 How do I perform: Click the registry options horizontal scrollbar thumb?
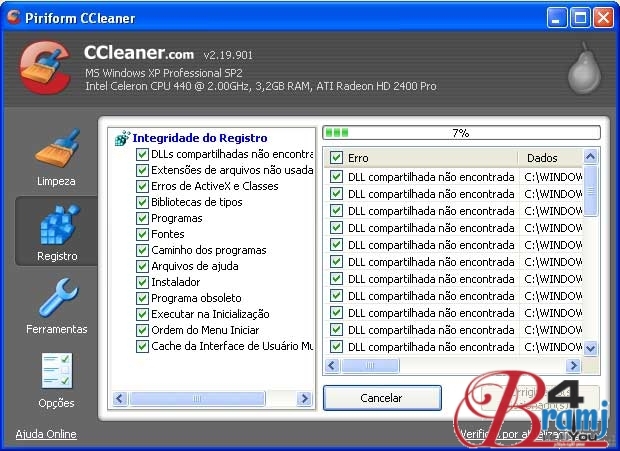[197, 398]
